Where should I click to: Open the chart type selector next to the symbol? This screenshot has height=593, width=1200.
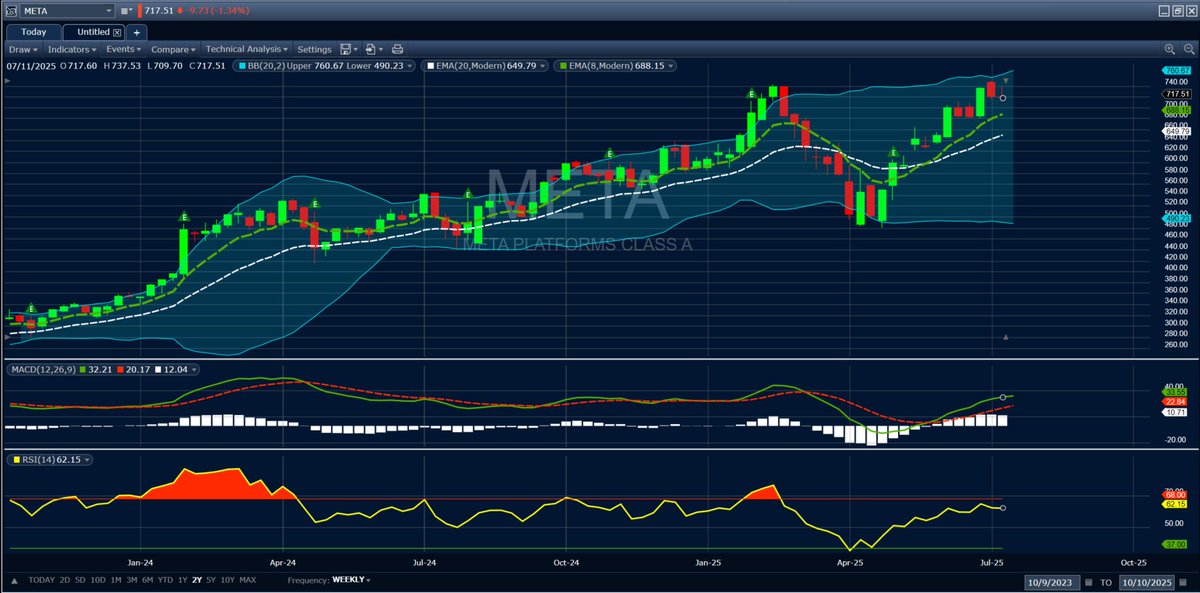[x=128, y=10]
